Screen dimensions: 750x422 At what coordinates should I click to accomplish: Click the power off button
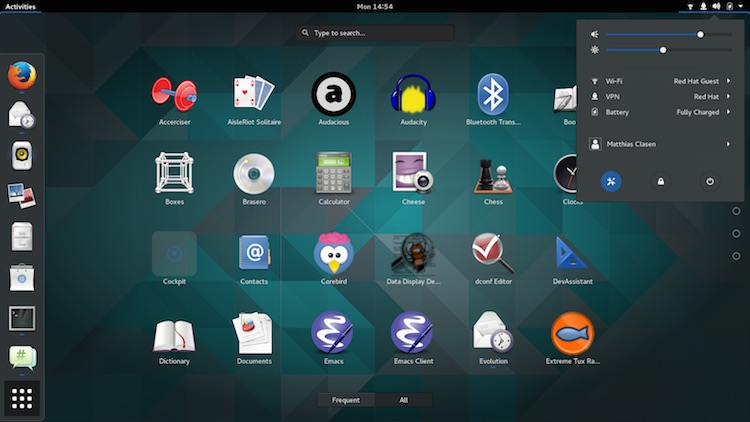point(710,182)
